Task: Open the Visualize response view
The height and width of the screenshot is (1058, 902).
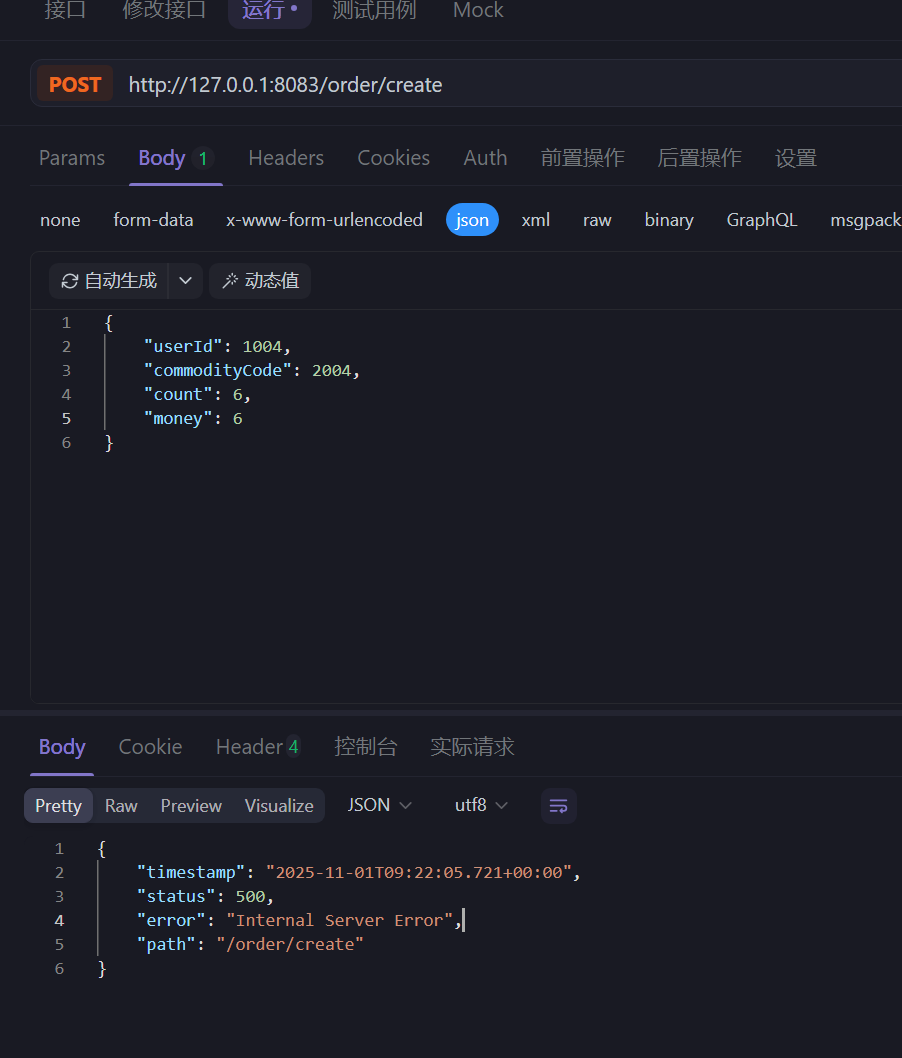Action: [278, 805]
